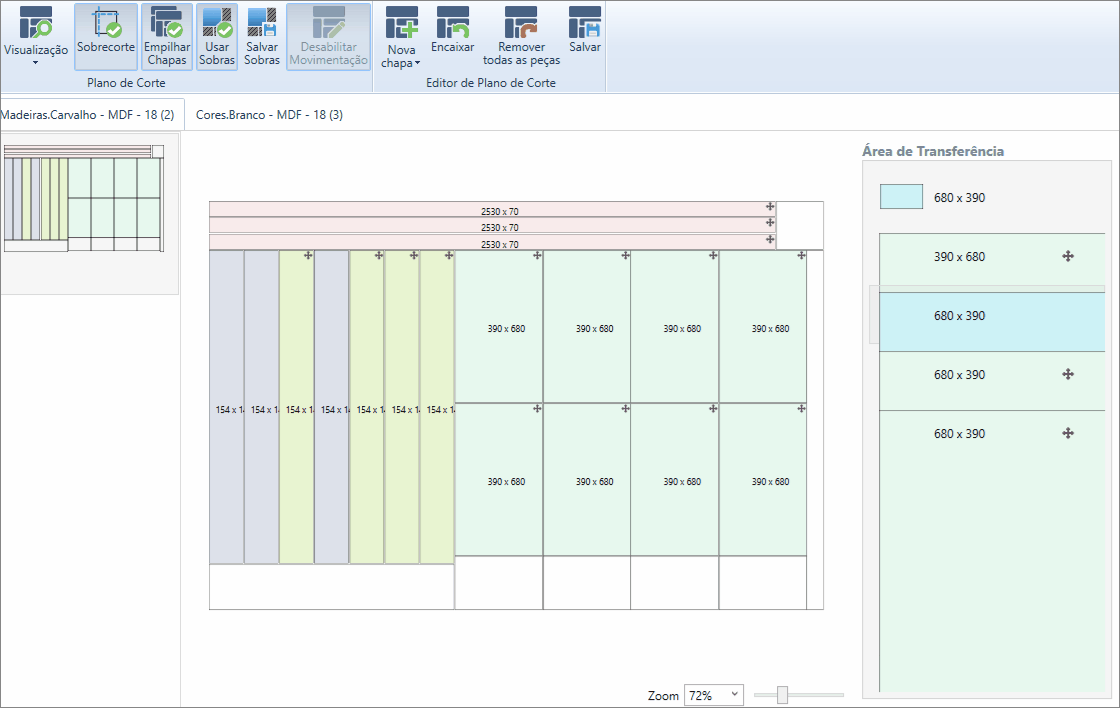Select Madeiras.Carvalho - MDF - 18 tab

pos(88,114)
